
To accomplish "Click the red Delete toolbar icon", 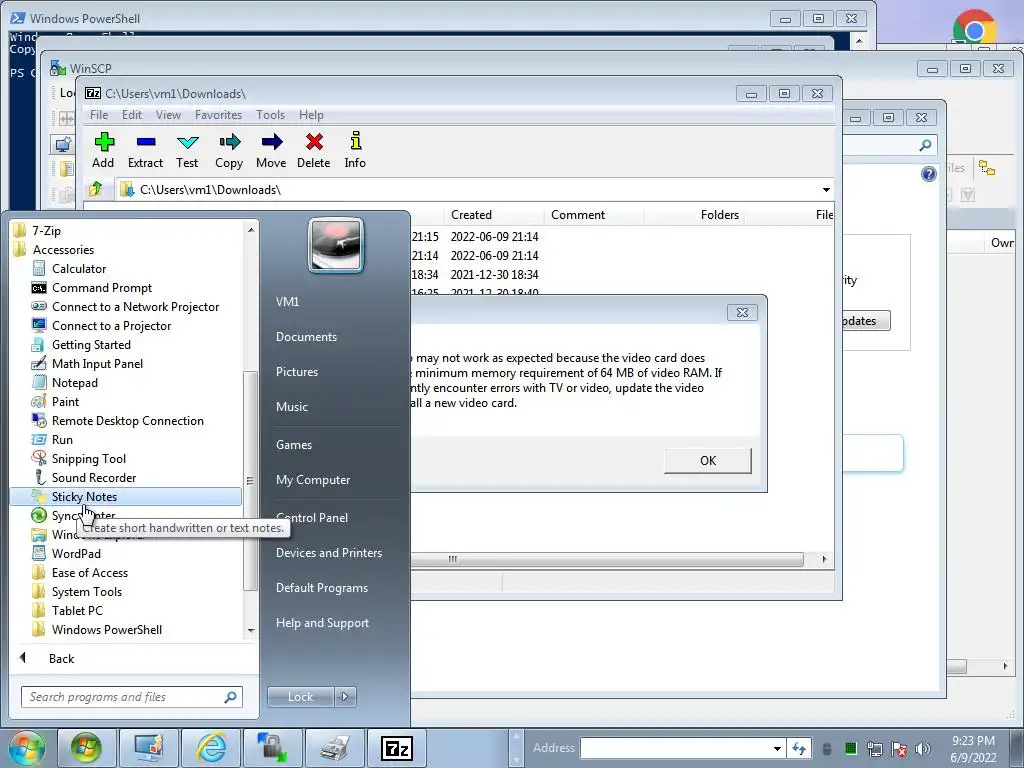I will coord(313,150).
